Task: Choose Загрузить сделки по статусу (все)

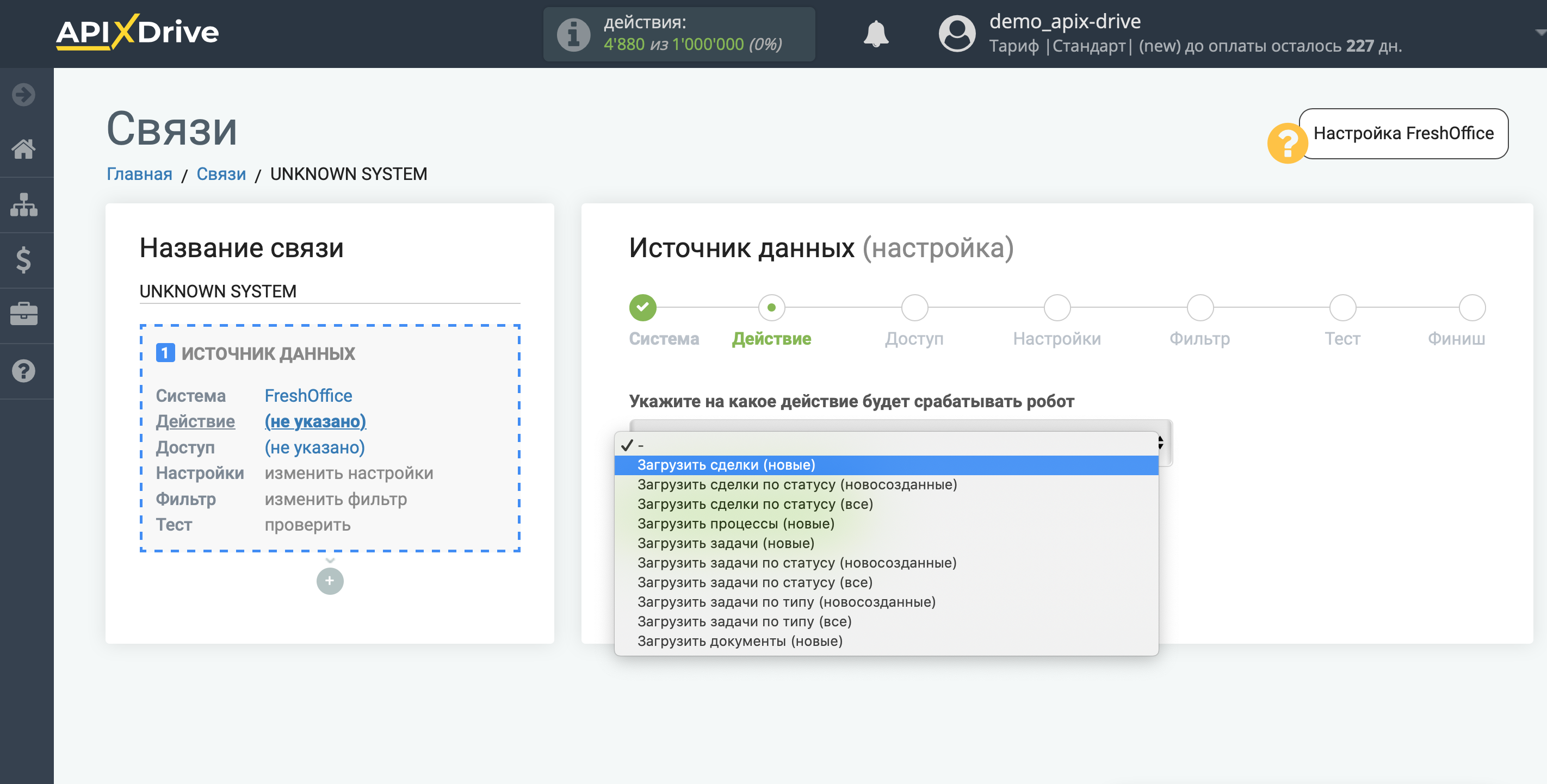Action: pos(886,504)
